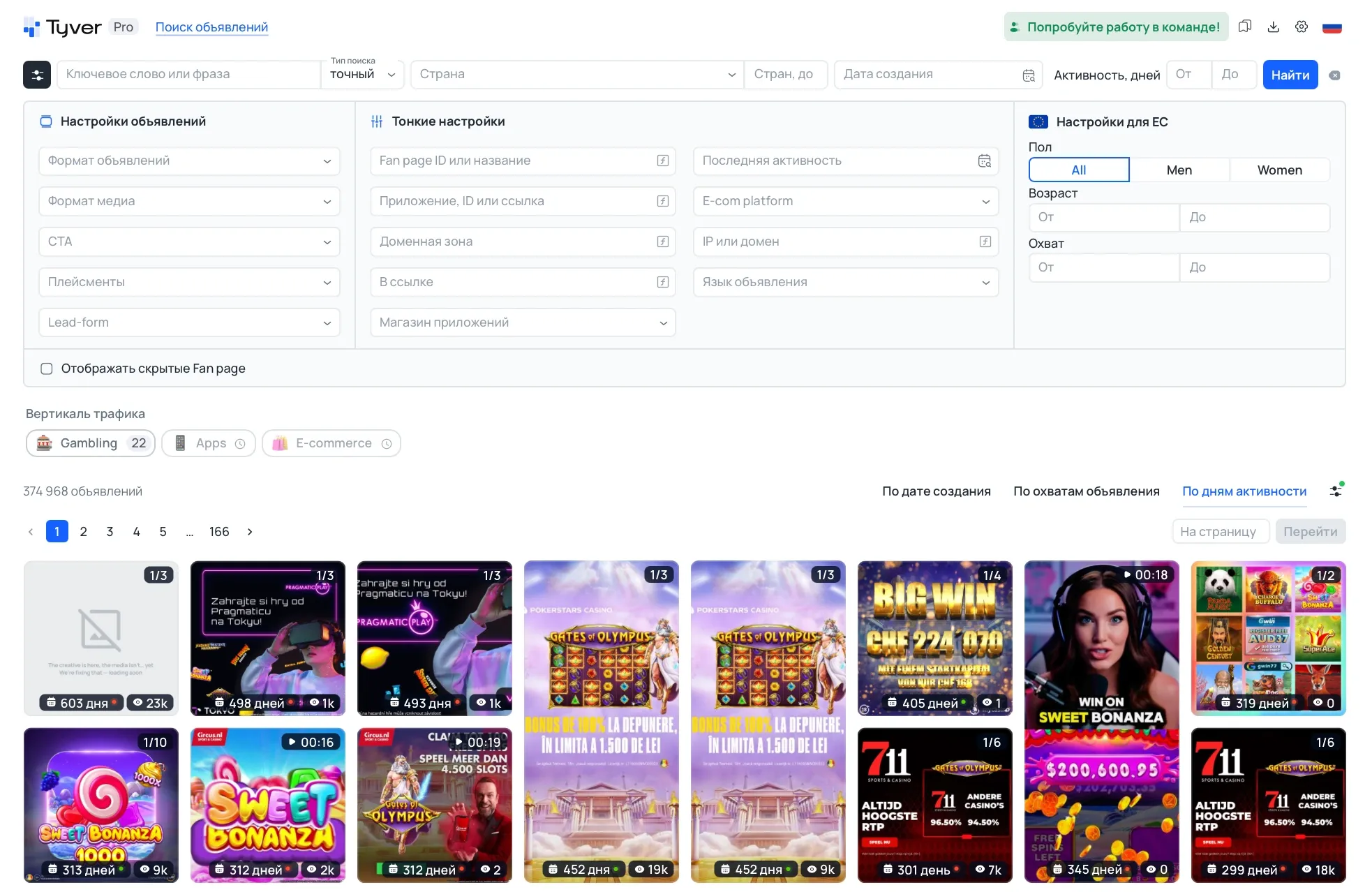Go to next page arrow

pos(250,532)
